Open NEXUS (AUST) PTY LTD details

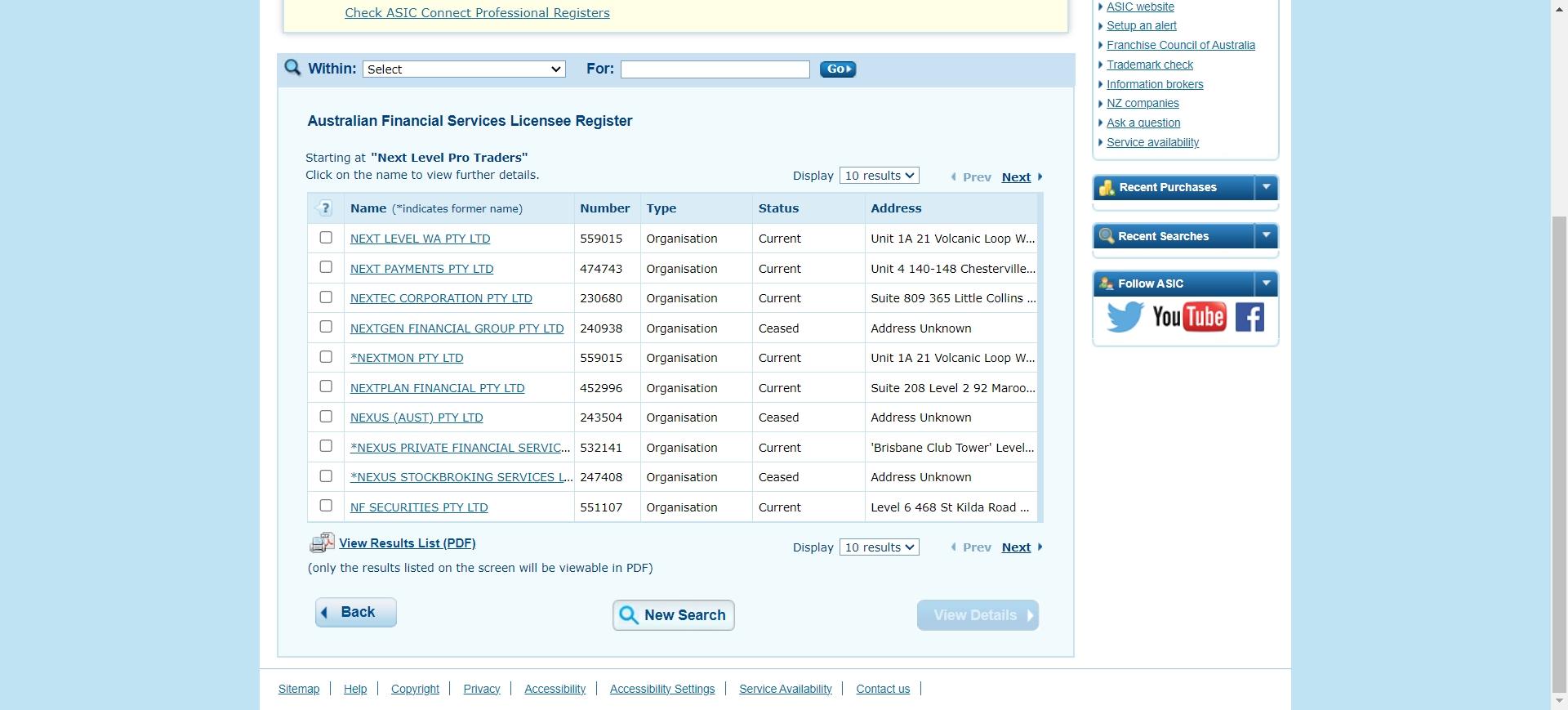(416, 418)
